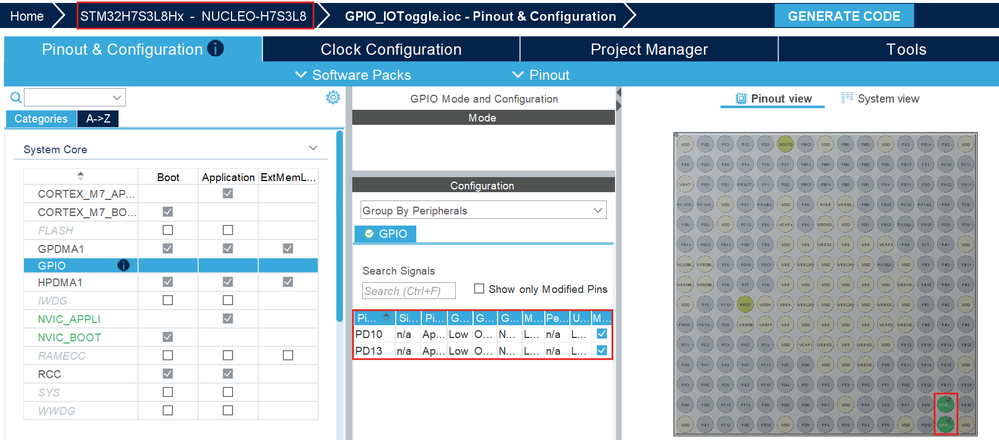Click the info icon on GPIO row
999x440 pixels.
coord(124,265)
